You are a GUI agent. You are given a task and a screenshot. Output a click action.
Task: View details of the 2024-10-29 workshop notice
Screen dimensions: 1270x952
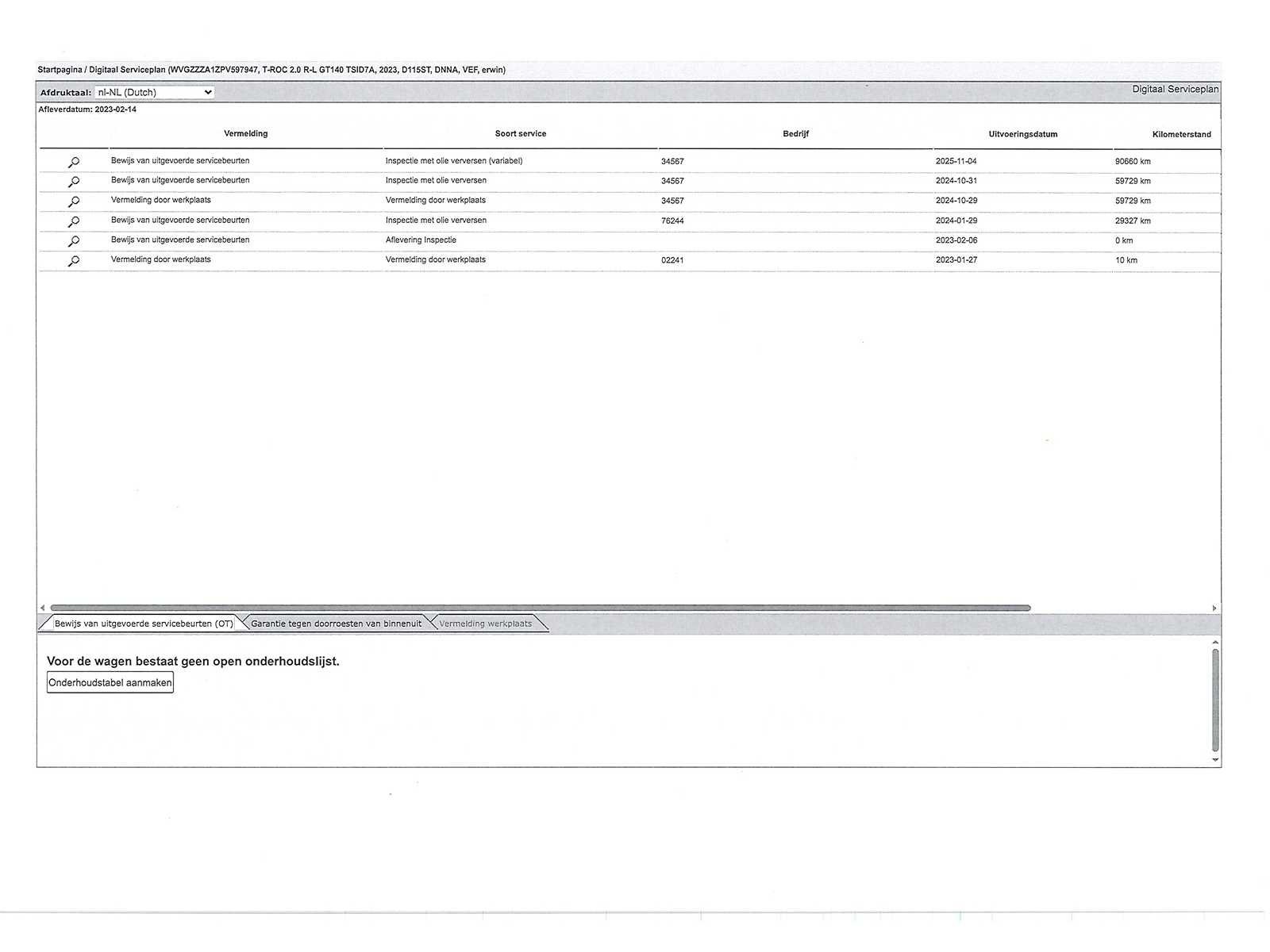pos(74,202)
